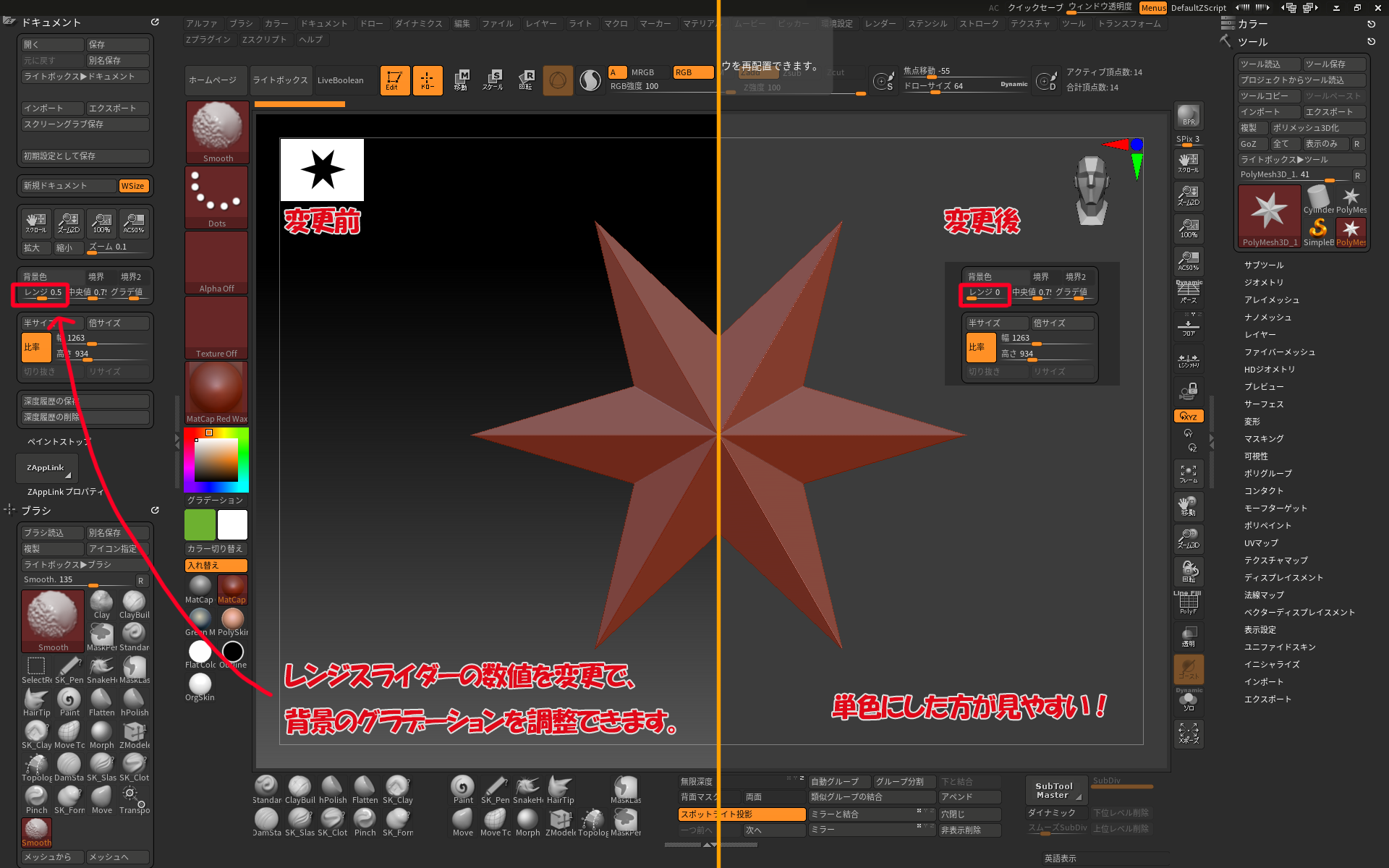Select the DamStandard brush in brush palette
The height and width of the screenshot is (868, 1389).
pos(69,767)
